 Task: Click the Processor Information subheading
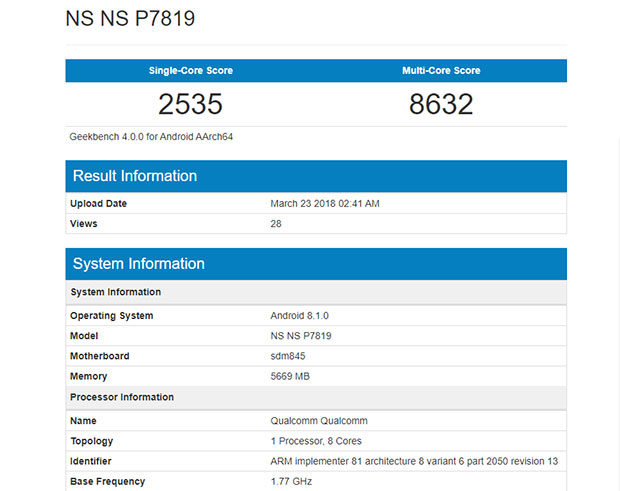point(122,397)
